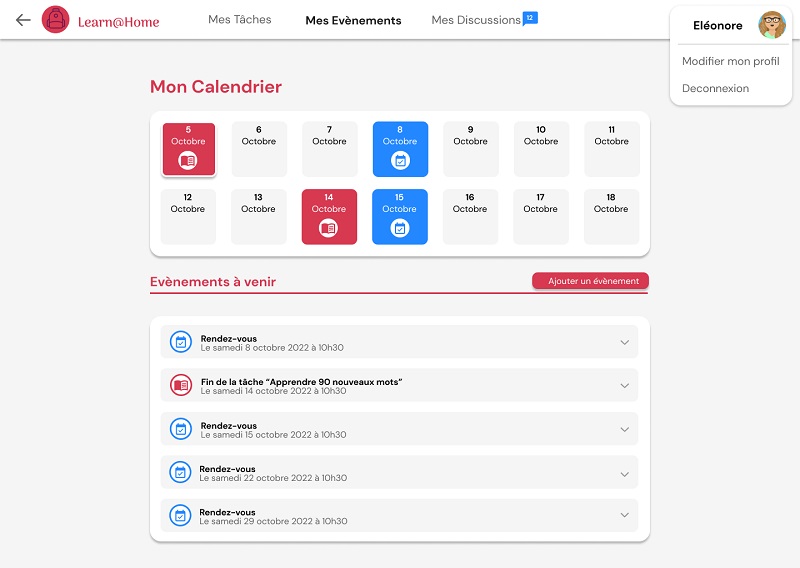Click red book icon of task deadline event
The width and height of the screenshot is (800, 568).
(x=181, y=385)
